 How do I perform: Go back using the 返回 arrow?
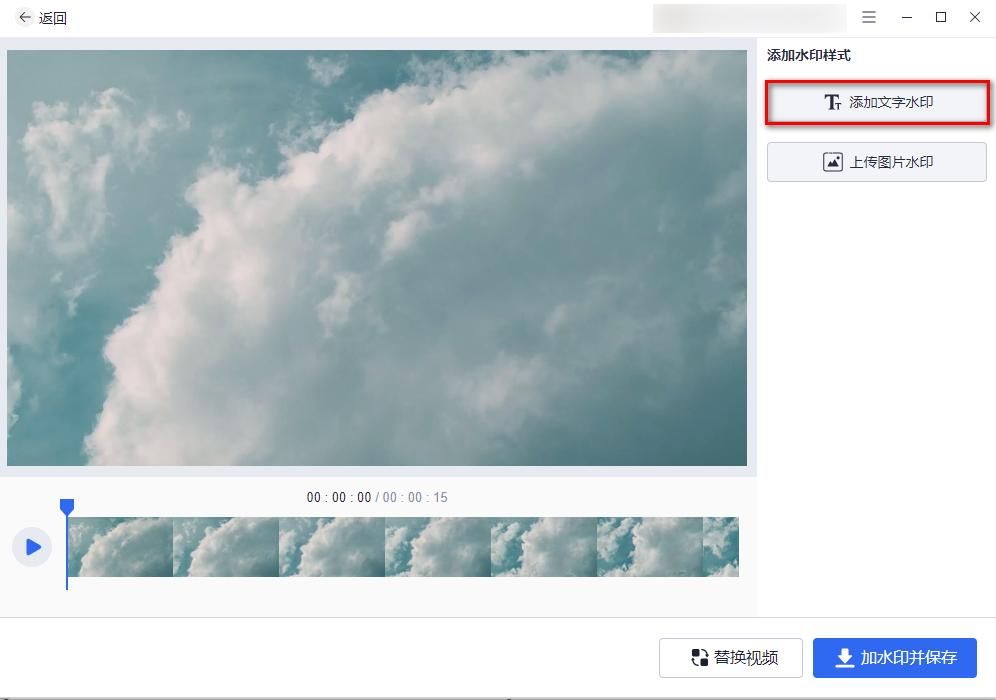click(25, 17)
